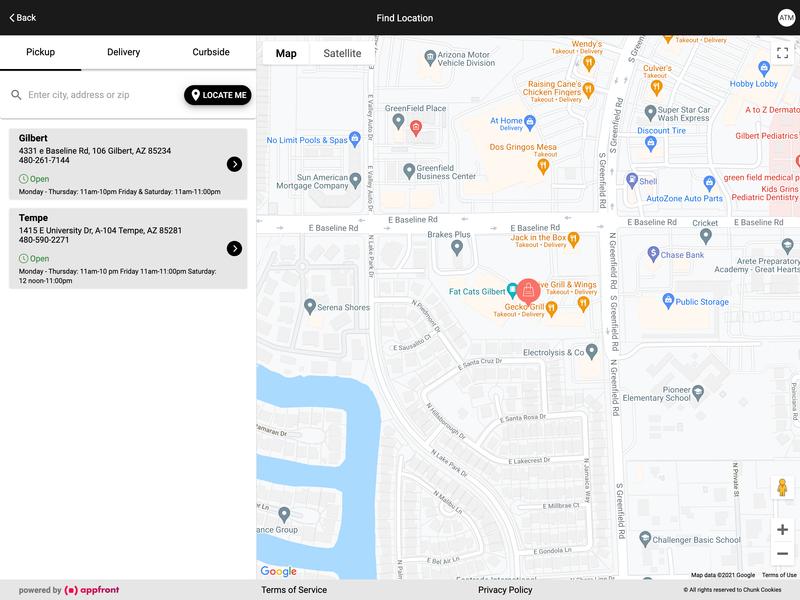Click the Public Storage pin
The width and height of the screenshot is (800, 600).
[x=668, y=301]
